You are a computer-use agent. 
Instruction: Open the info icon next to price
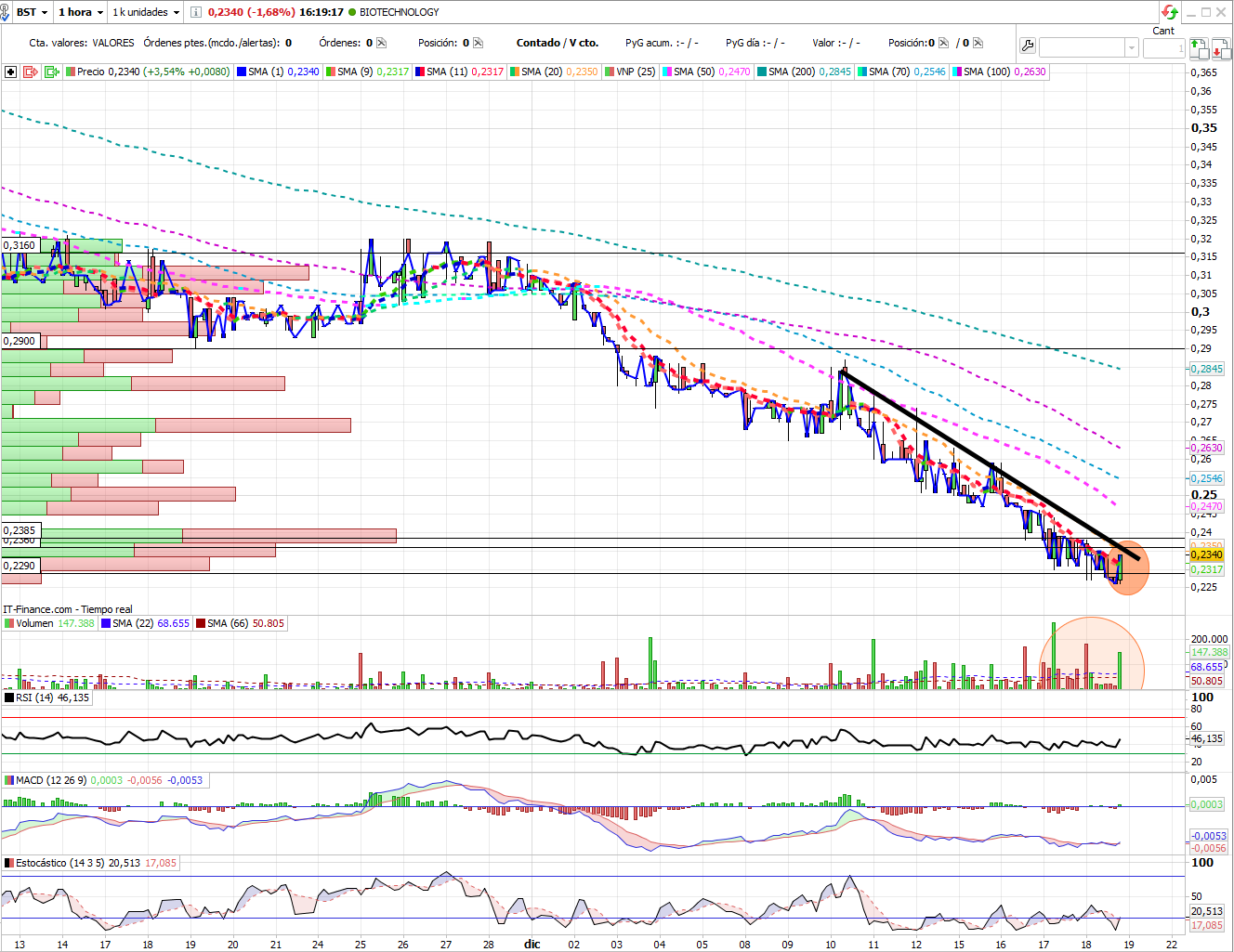195,12
